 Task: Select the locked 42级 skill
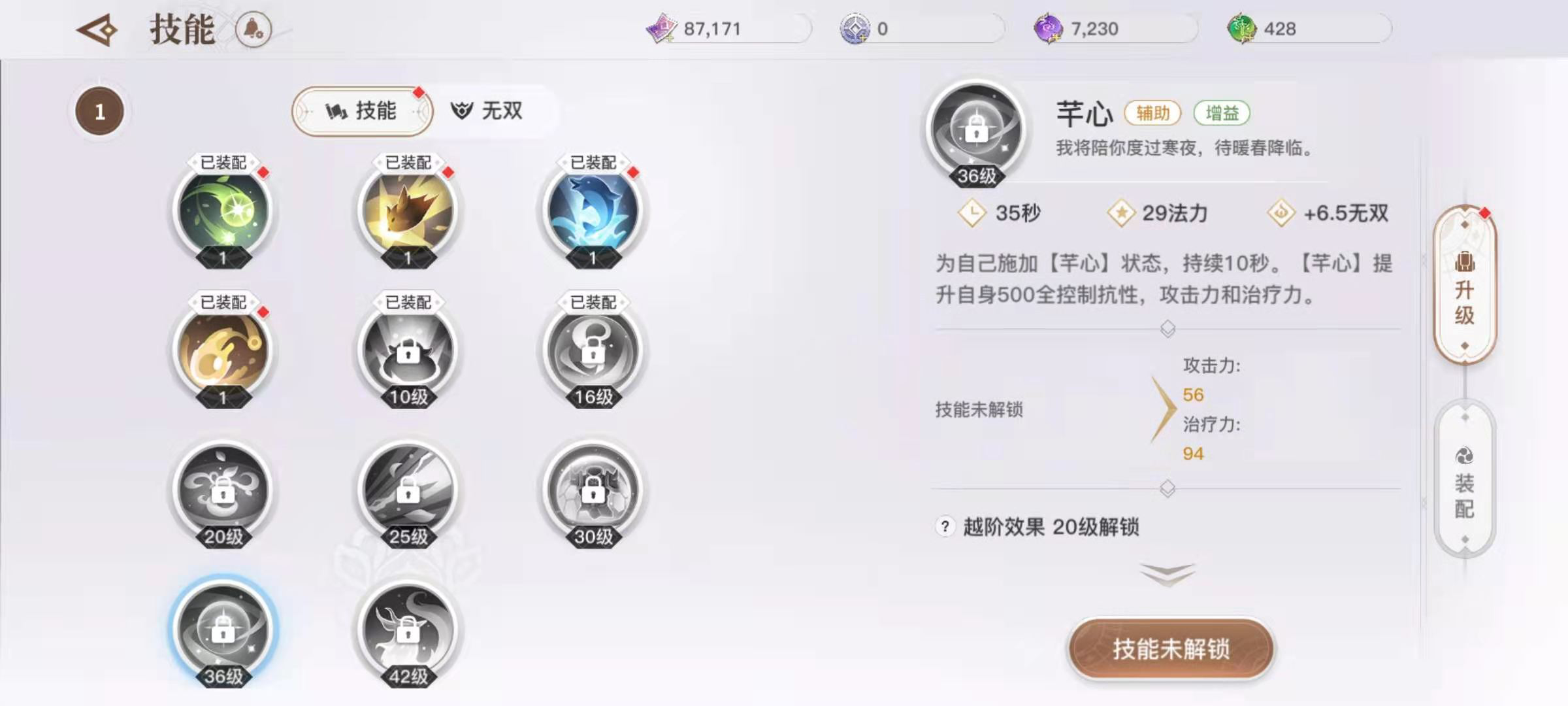pos(408,630)
